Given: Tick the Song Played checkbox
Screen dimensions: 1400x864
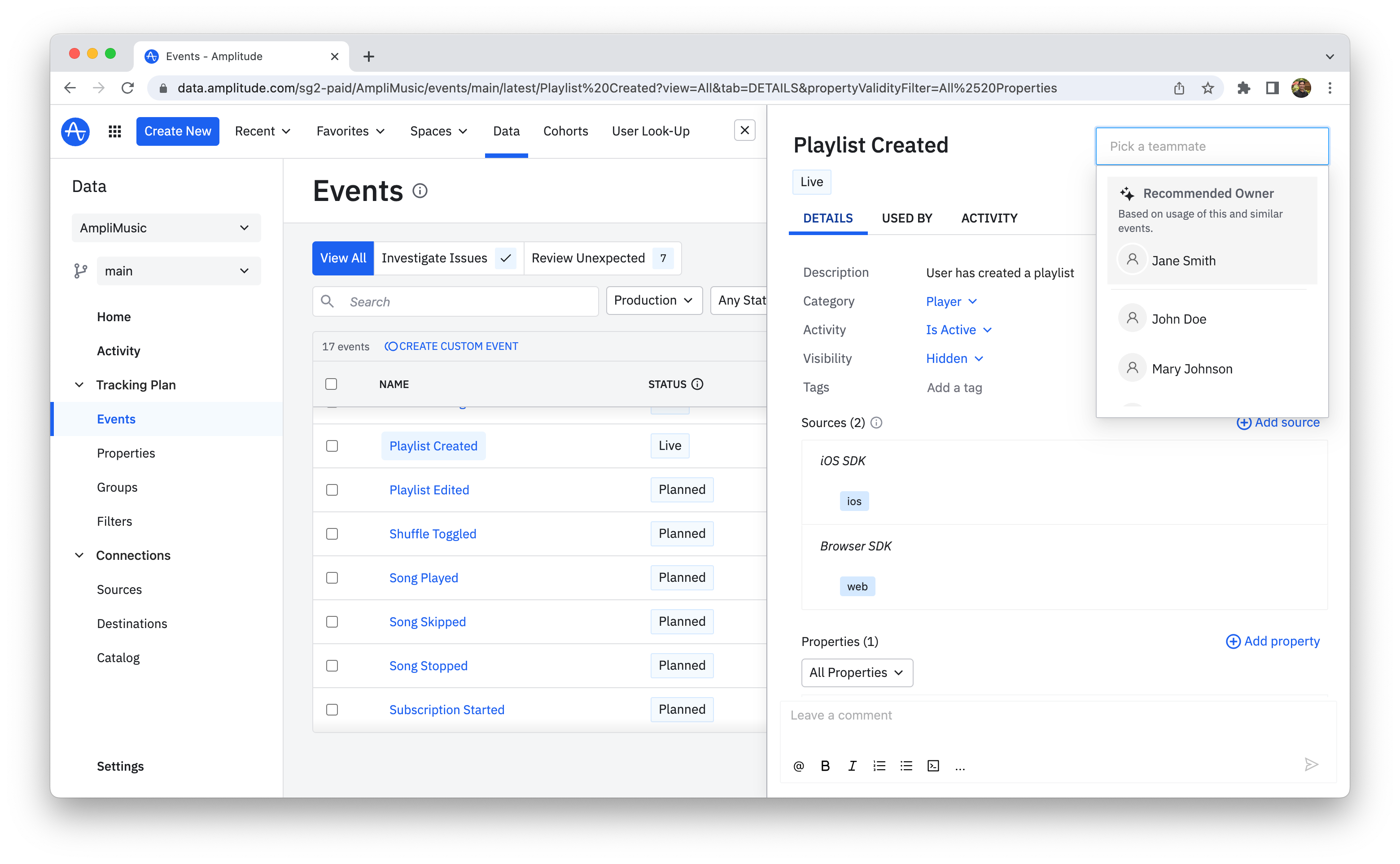Looking at the screenshot, I should tap(332, 578).
